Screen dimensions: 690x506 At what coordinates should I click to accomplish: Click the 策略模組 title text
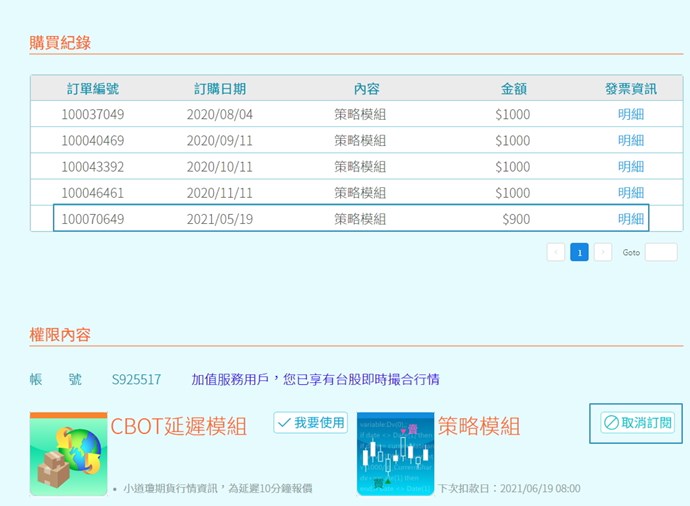[x=478, y=426]
